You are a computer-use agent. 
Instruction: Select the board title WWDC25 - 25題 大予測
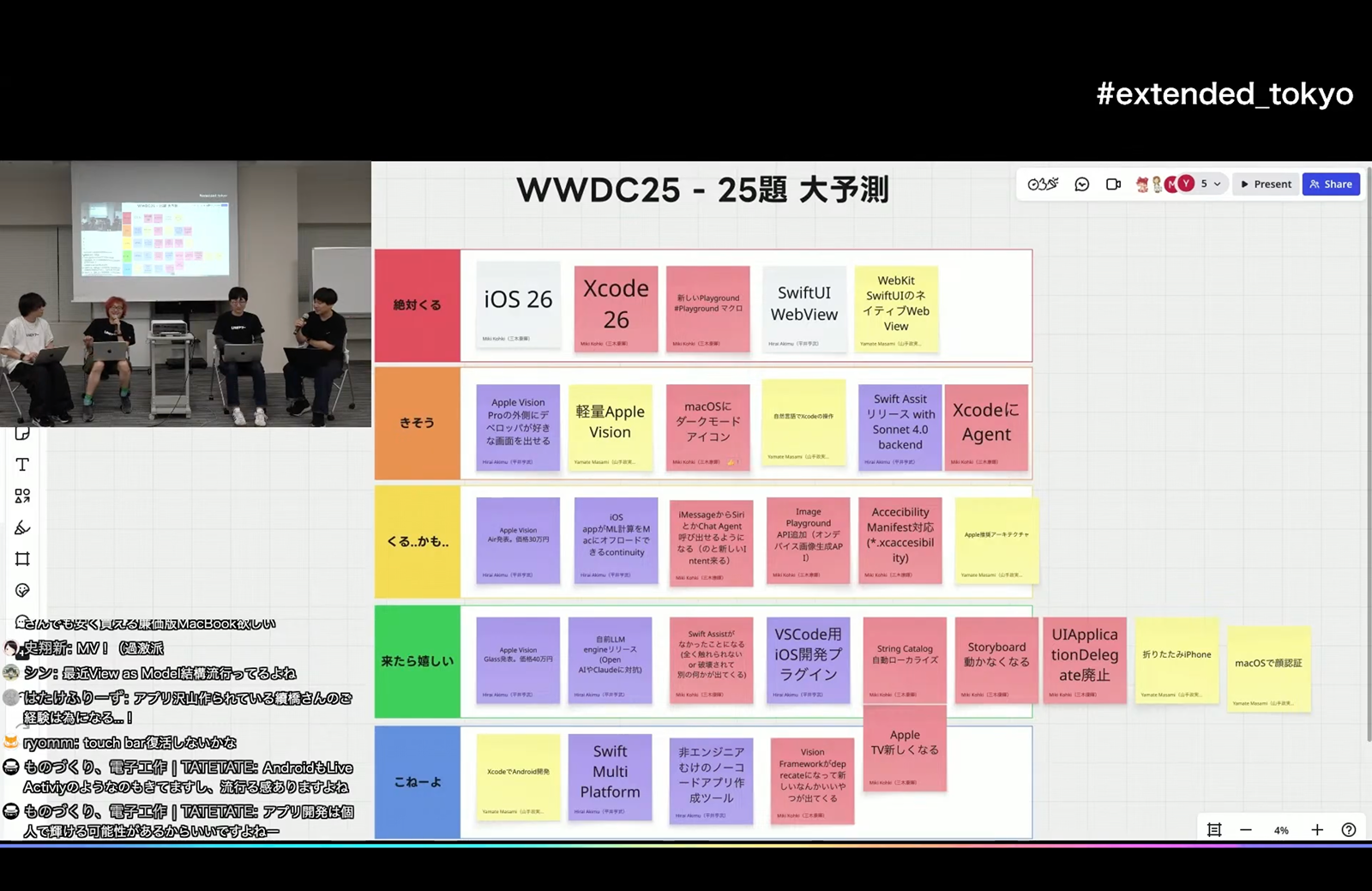point(702,190)
